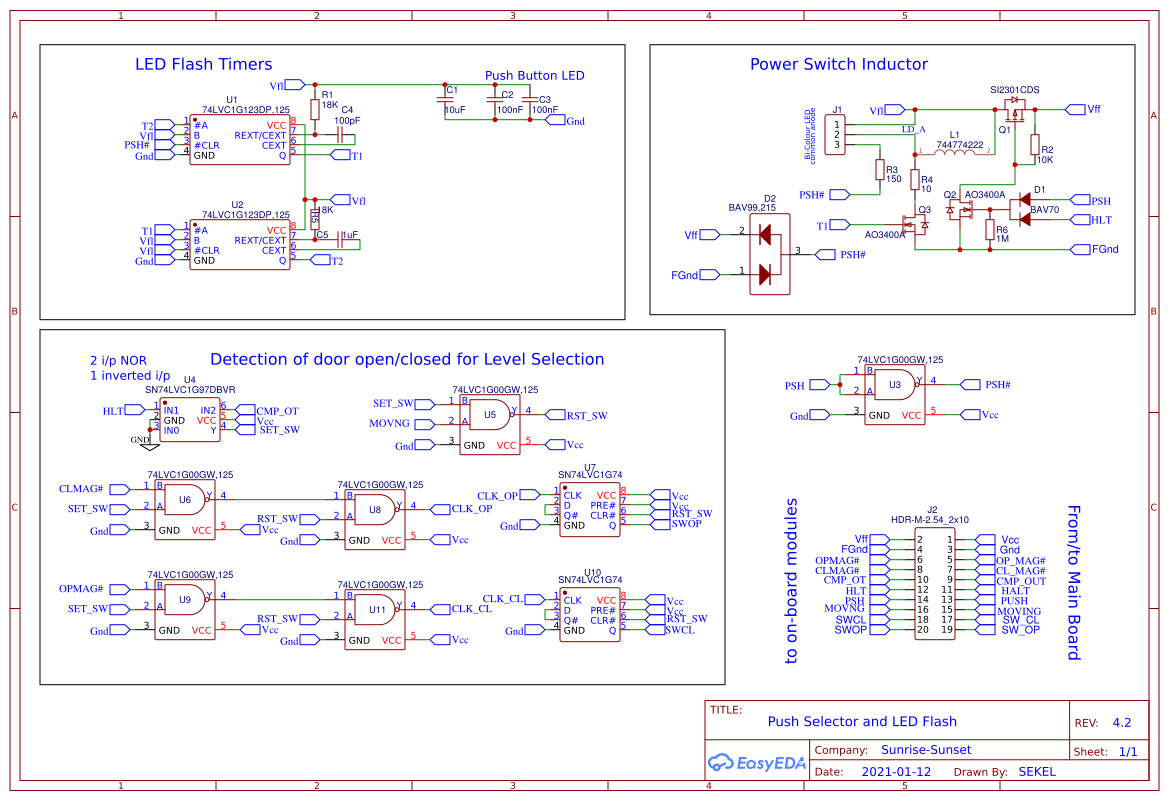Click the J2 HDR-M-2.54_2x10 header body
The height and width of the screenshot is (801, 1169).
(935, 585)
